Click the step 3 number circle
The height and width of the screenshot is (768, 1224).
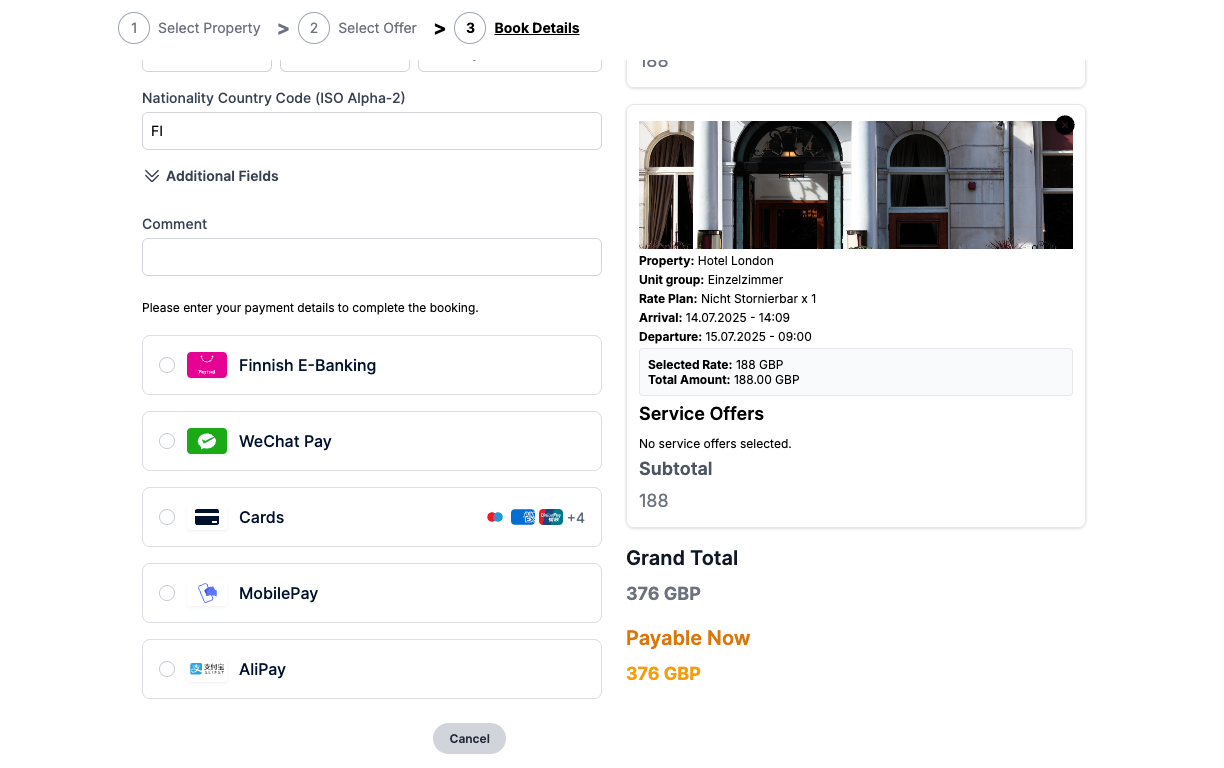(x=470, y=28)
